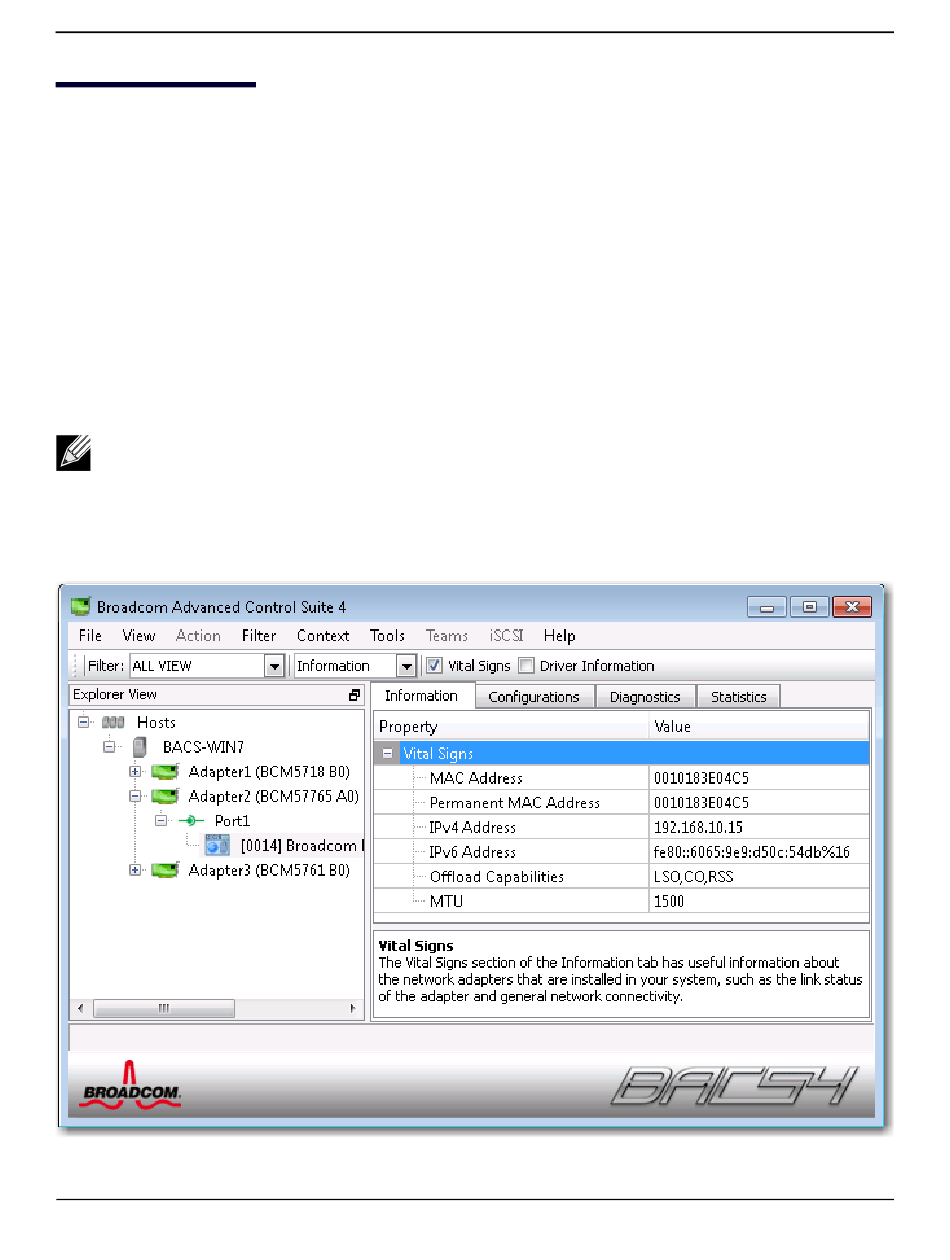Select the Adapter1 (BCM5718 B0) tree item
950x1260 pixels.
pos(268,771)
